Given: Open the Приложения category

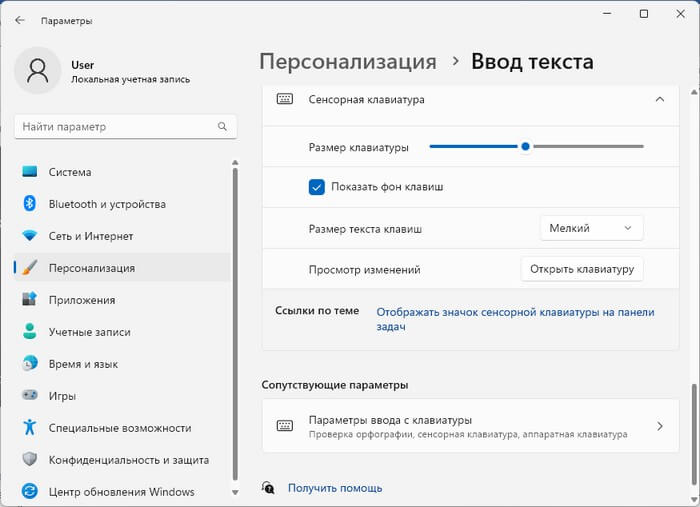Looking at the screenshot, I should coord(122,299).
